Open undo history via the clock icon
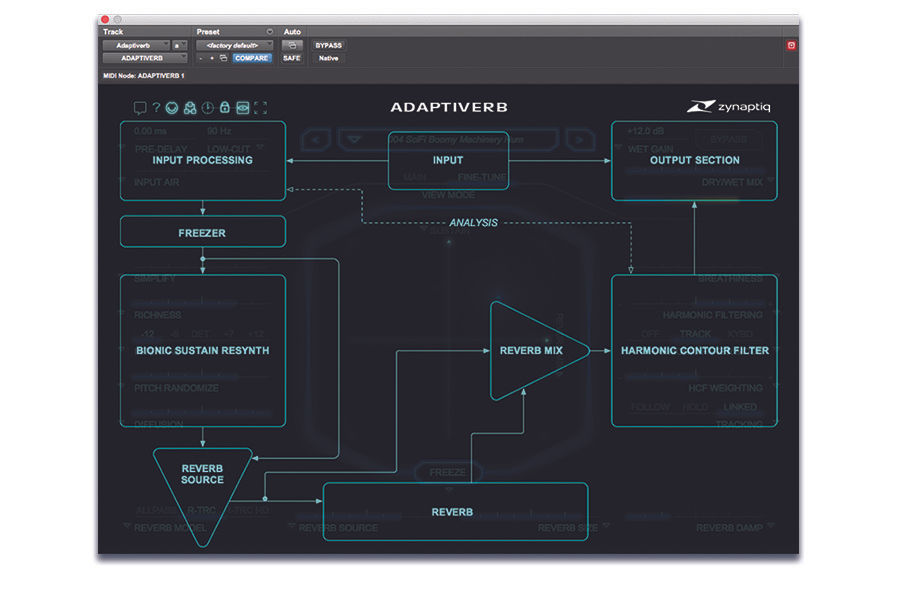Screen dimensions: 900x603 (207, 107)
